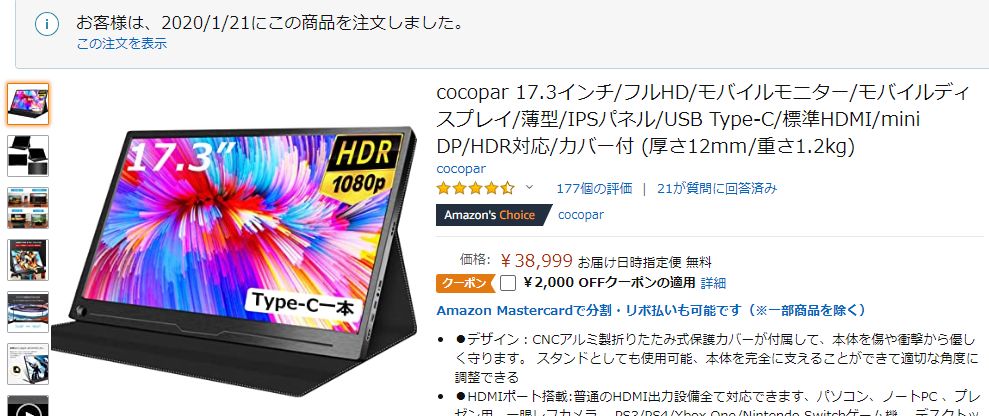Expand the star rating dropdown arrow
The height and width of the screenshot is (416, 989).
coord(529,187)
